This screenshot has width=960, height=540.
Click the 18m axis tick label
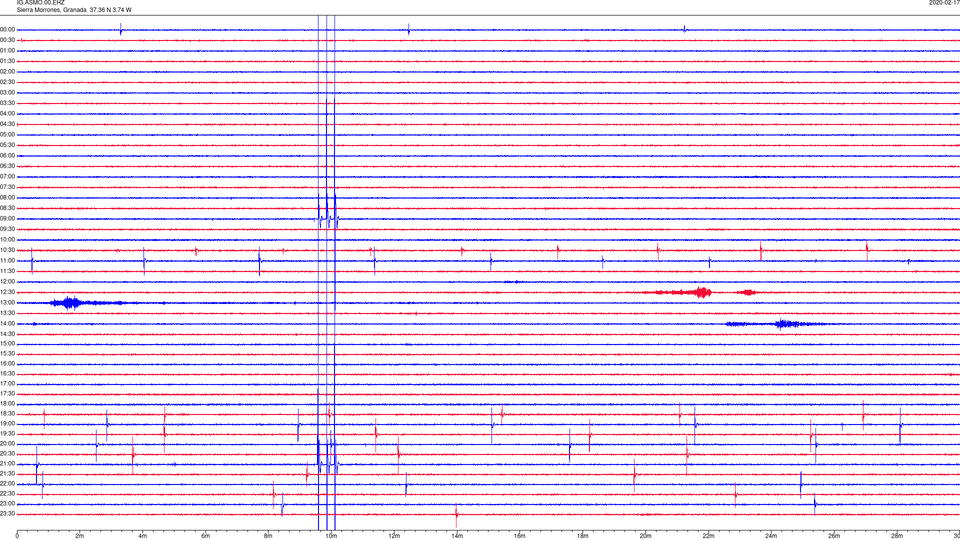coord(582,536)
